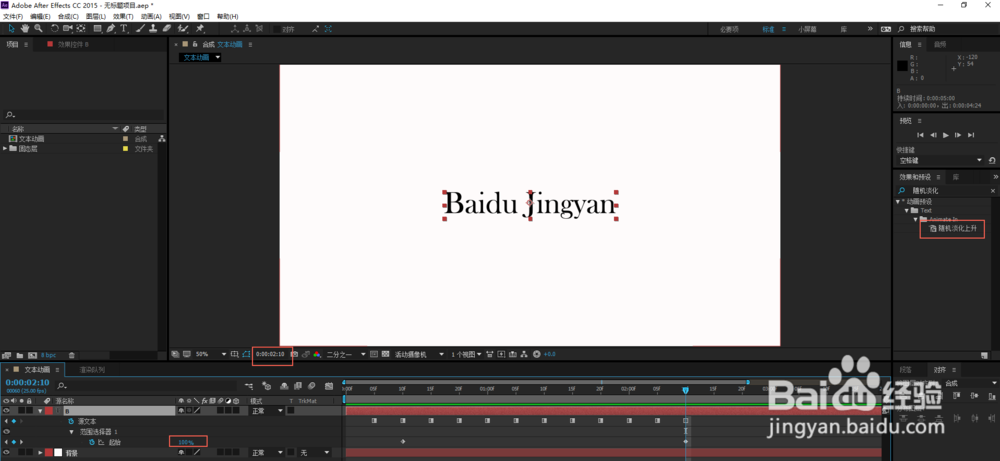Click the RGB channel display icon
This screenshot has height=461, width=1000.
[x=316, y=354]
